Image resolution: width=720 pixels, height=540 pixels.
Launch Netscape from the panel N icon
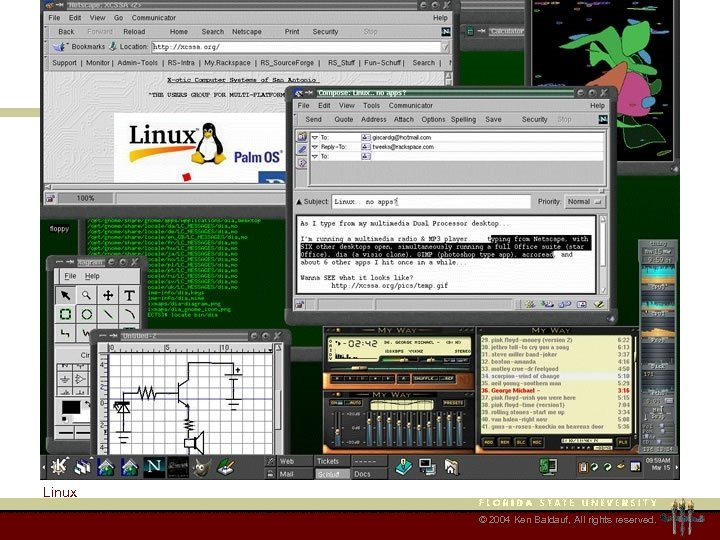(154, 467)
